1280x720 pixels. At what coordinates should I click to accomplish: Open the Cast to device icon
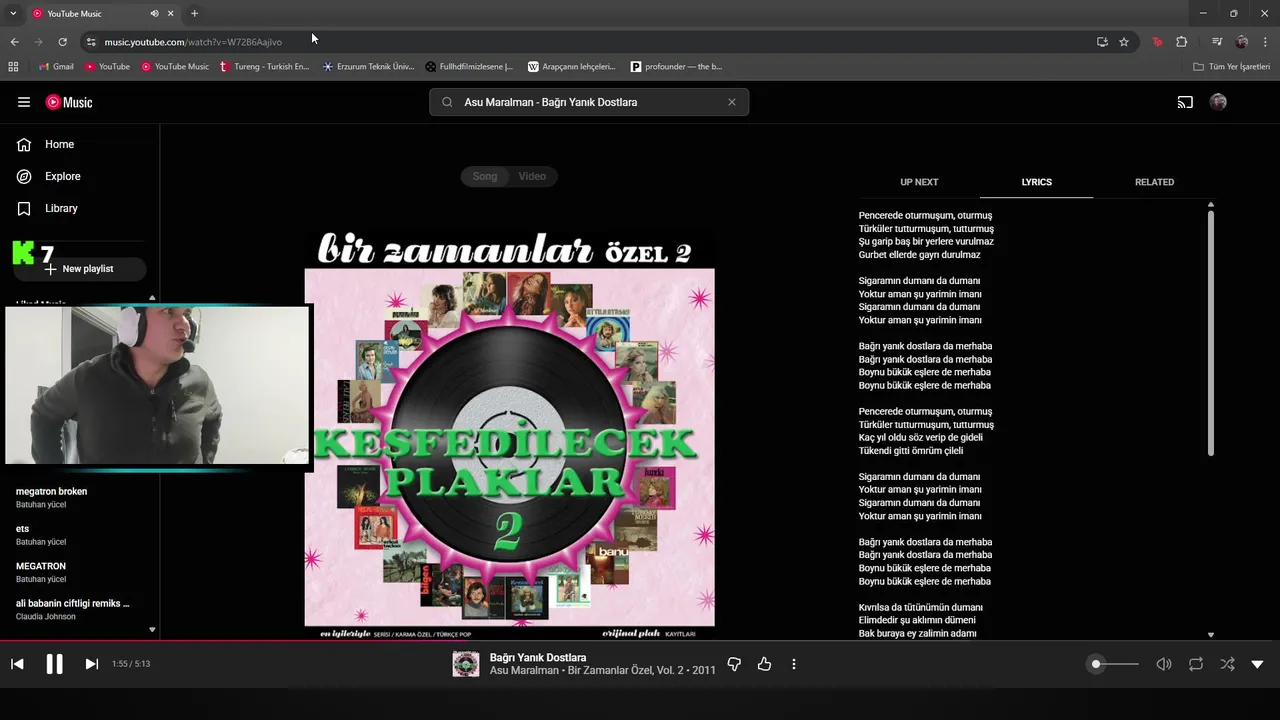(x=1185, y=102)
